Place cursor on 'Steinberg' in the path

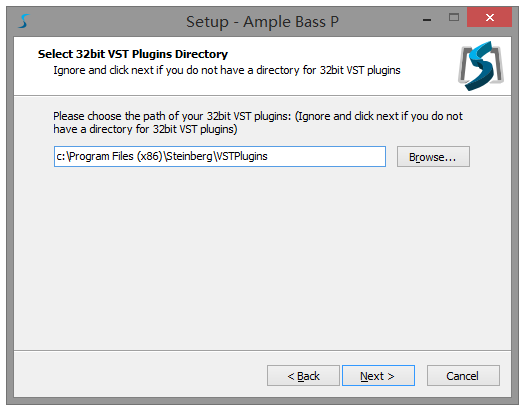click(x=190, y=156)
